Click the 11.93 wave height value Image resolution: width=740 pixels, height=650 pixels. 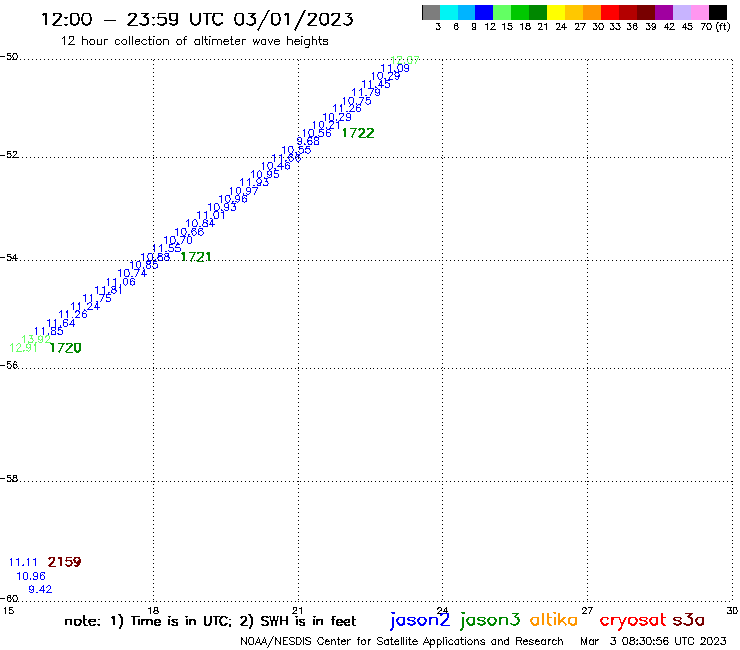coord(254,182)
